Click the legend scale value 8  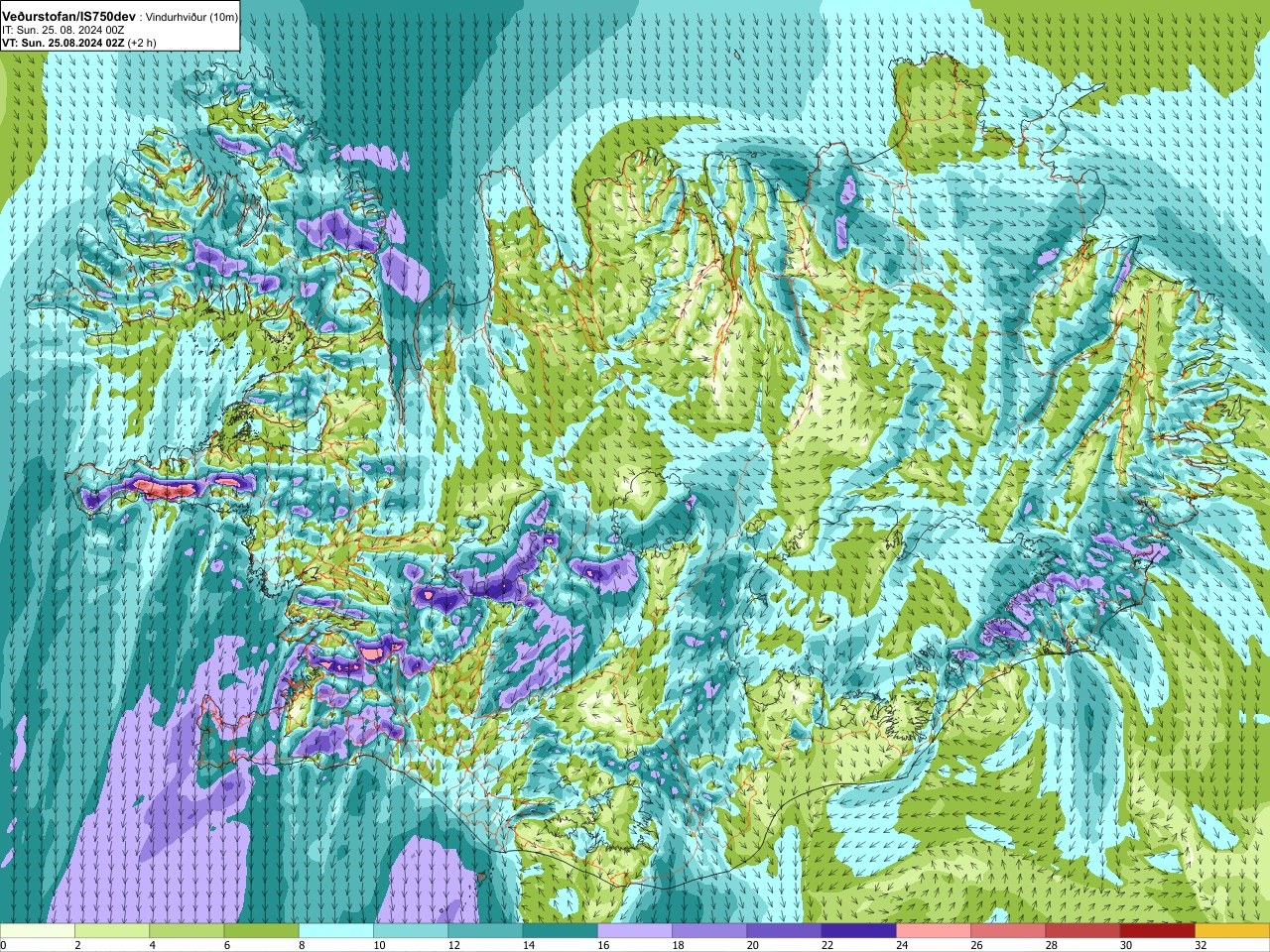coord(302,945)
